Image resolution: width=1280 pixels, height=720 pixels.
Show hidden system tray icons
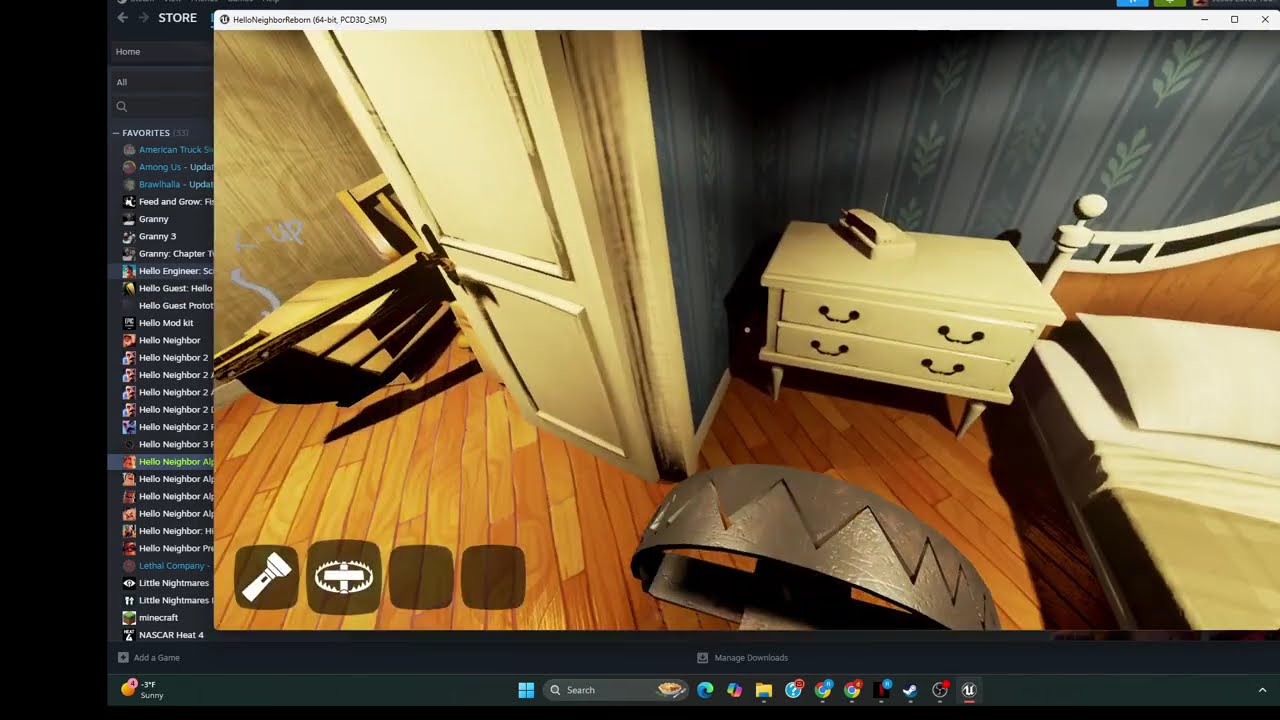(1262, 690)
